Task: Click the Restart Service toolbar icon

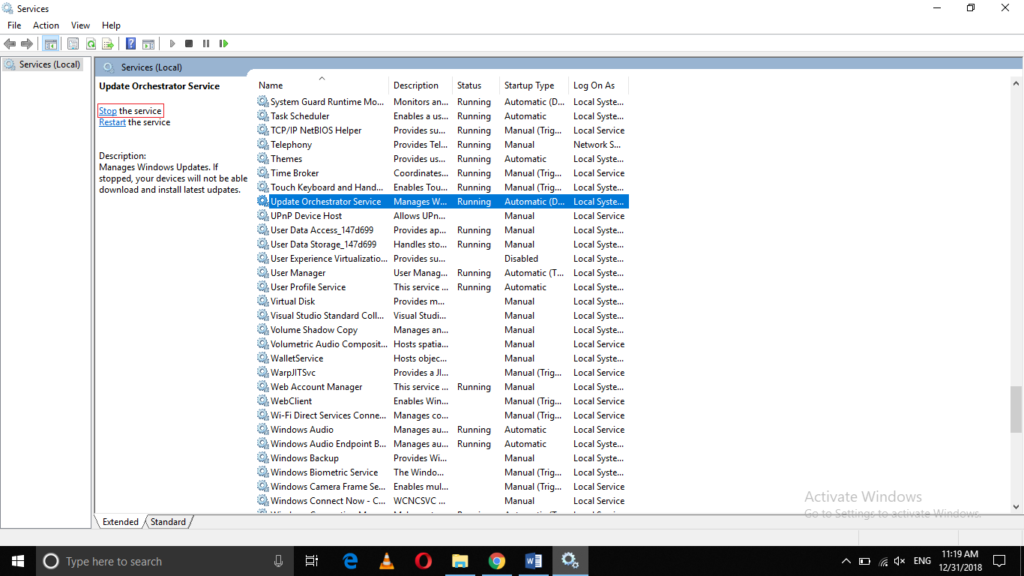Action: coord(223,44)
